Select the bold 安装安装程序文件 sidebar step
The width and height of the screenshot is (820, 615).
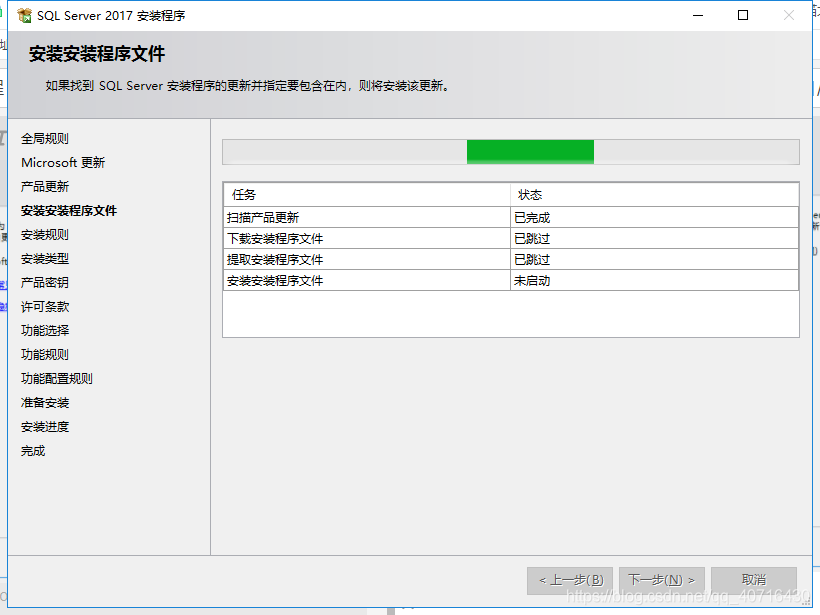click(69, 211)
